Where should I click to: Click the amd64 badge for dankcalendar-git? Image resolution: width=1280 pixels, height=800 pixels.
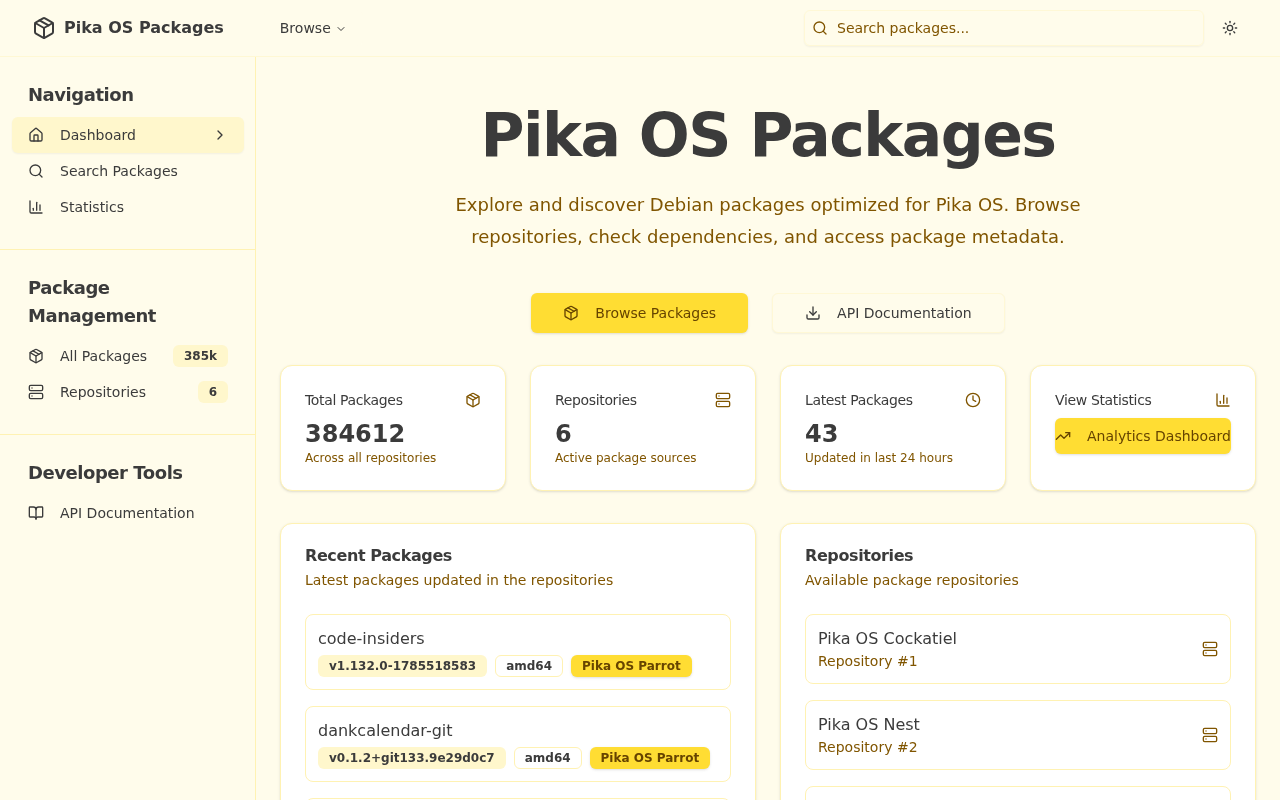click(x=548, y=758)
